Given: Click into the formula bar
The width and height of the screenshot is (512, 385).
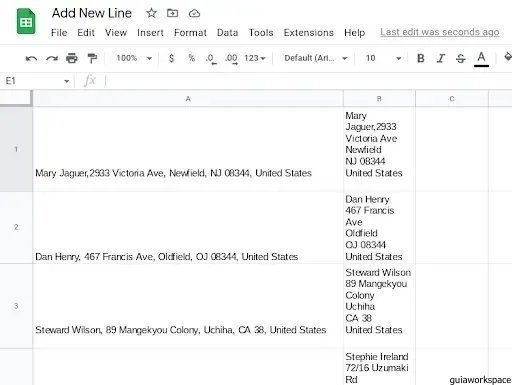Looking at the screenshot, I should [308, 81].
